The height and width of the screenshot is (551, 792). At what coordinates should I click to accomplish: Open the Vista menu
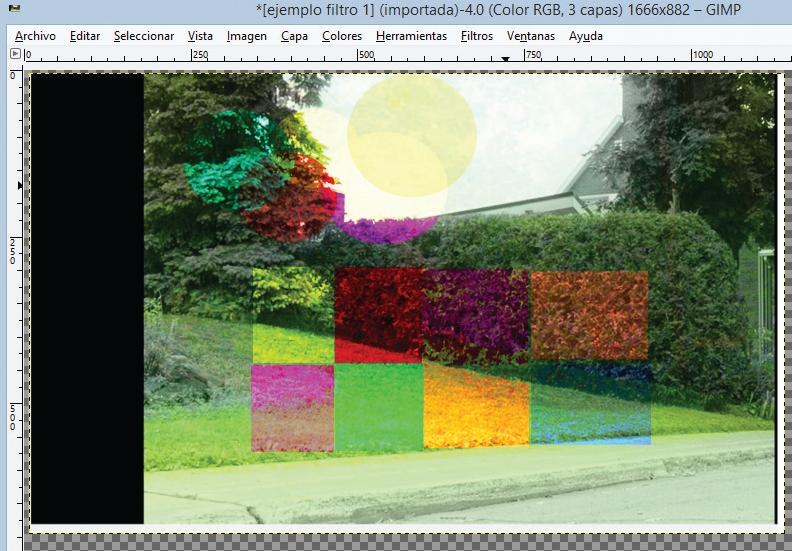(x=200, y=36)
